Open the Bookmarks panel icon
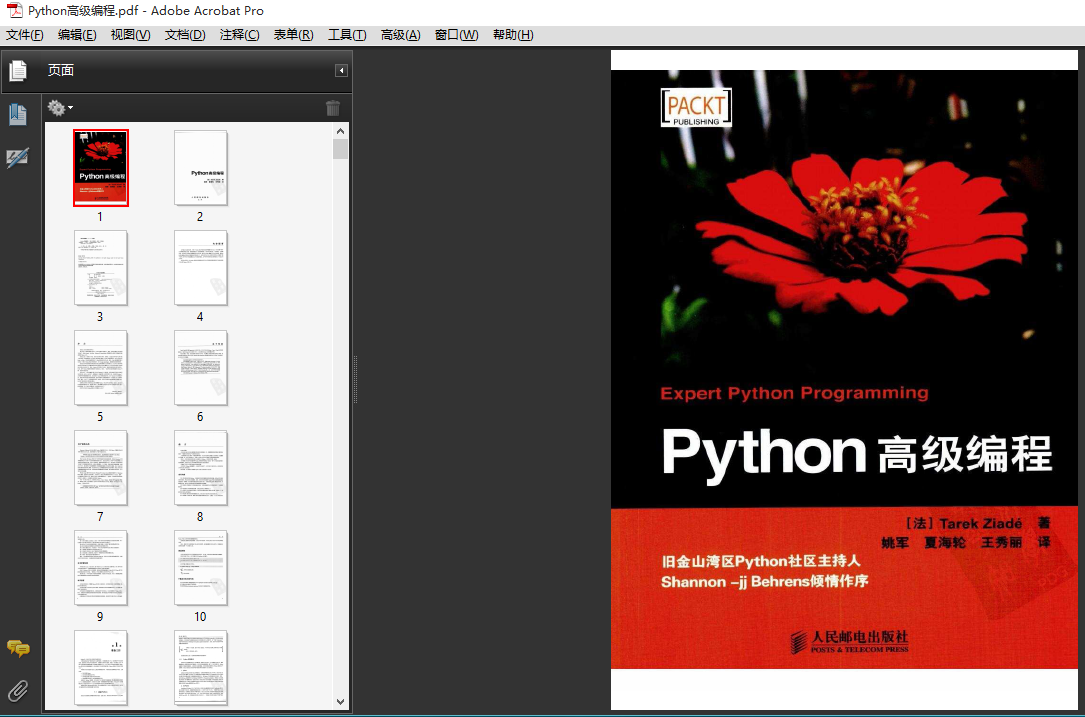This screenshot has height=717, width=1085. click(x=17, y=115)
